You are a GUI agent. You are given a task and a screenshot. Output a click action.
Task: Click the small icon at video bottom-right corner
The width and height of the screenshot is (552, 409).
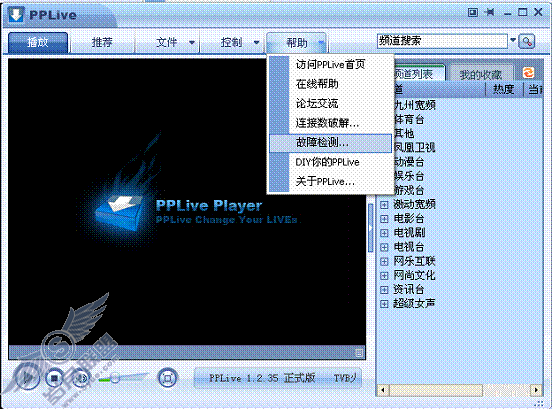359,353
